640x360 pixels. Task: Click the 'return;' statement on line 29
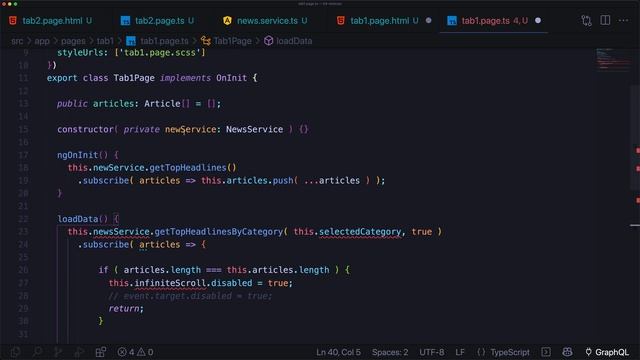(126, 309)
